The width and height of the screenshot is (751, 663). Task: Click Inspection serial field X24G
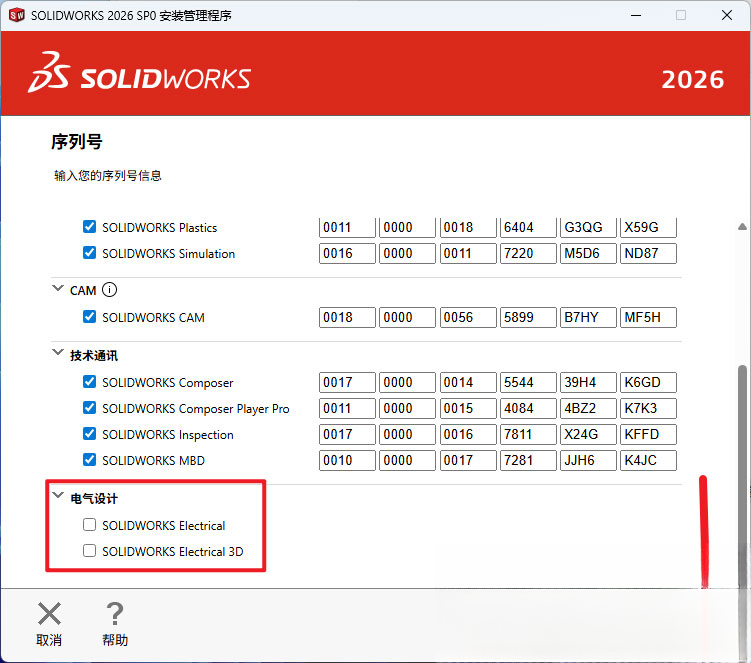(588, 434)
